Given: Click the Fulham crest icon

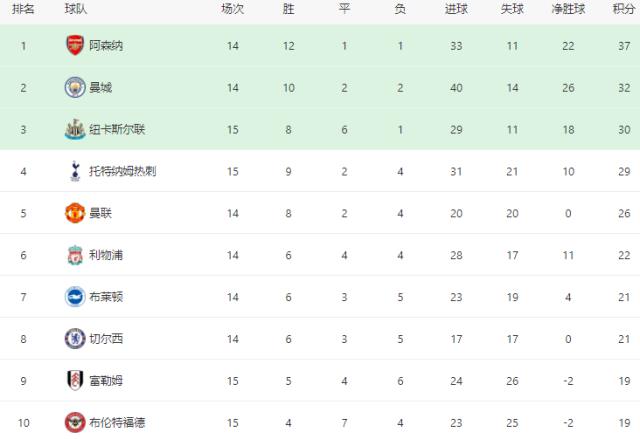Looking at the screenshot, I should point(75,380).
